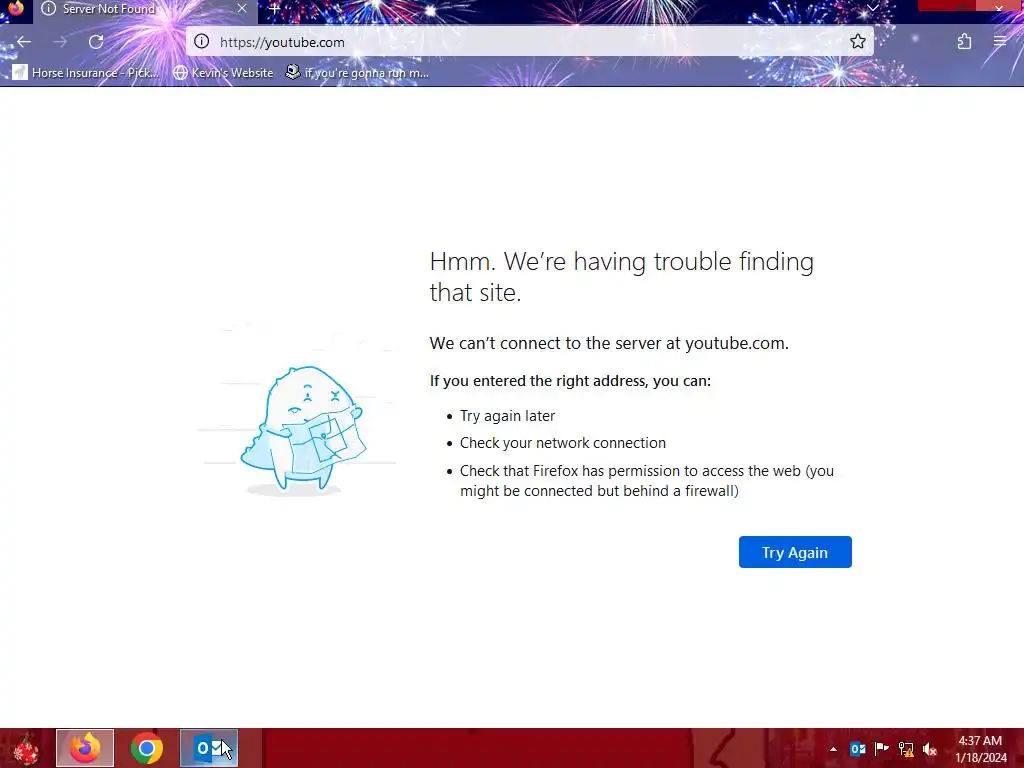Click the "Try again later" text
Viewport: 1024px width, 768px height.
point(507,416)
